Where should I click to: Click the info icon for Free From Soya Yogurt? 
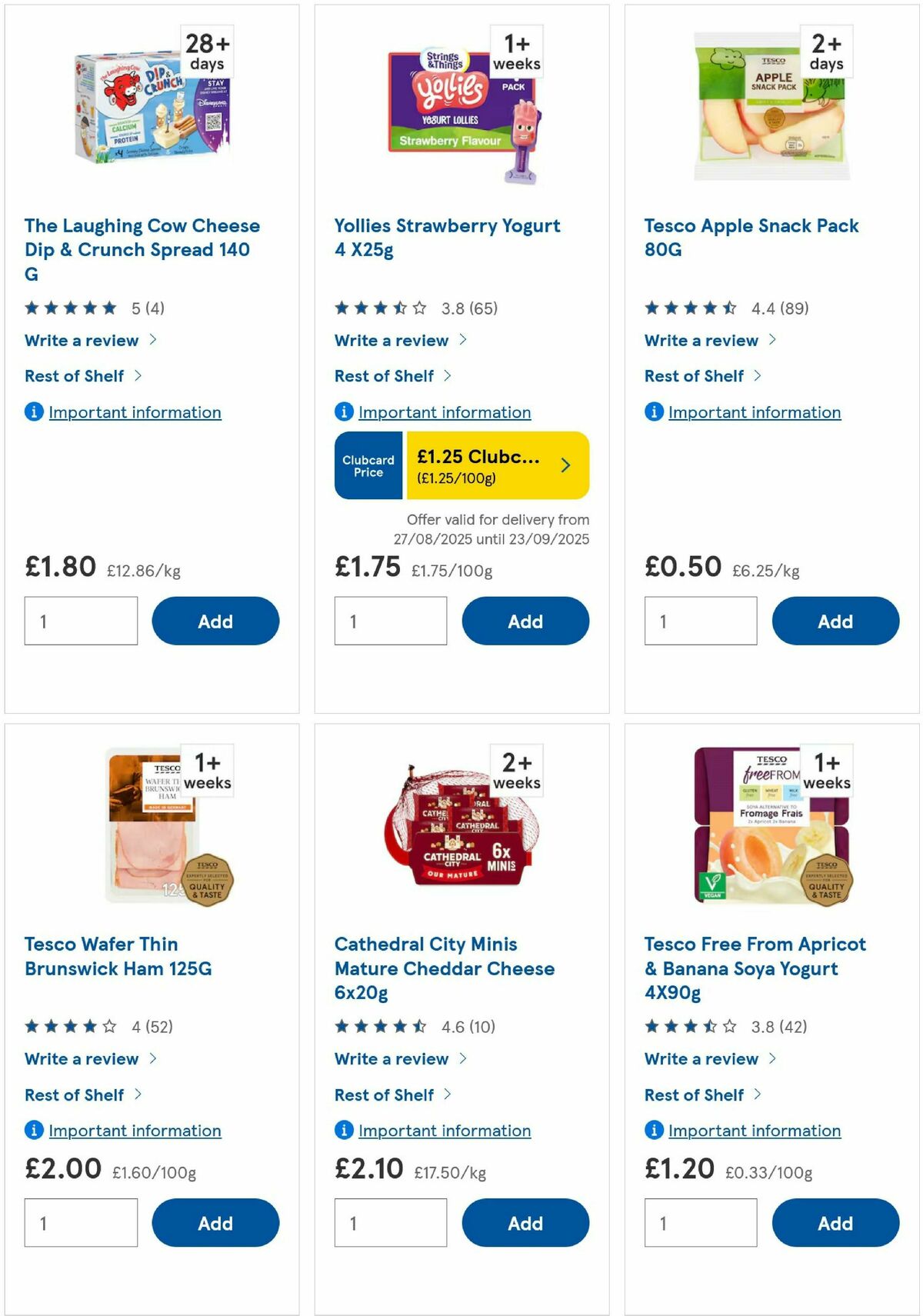click(652, 1131)
